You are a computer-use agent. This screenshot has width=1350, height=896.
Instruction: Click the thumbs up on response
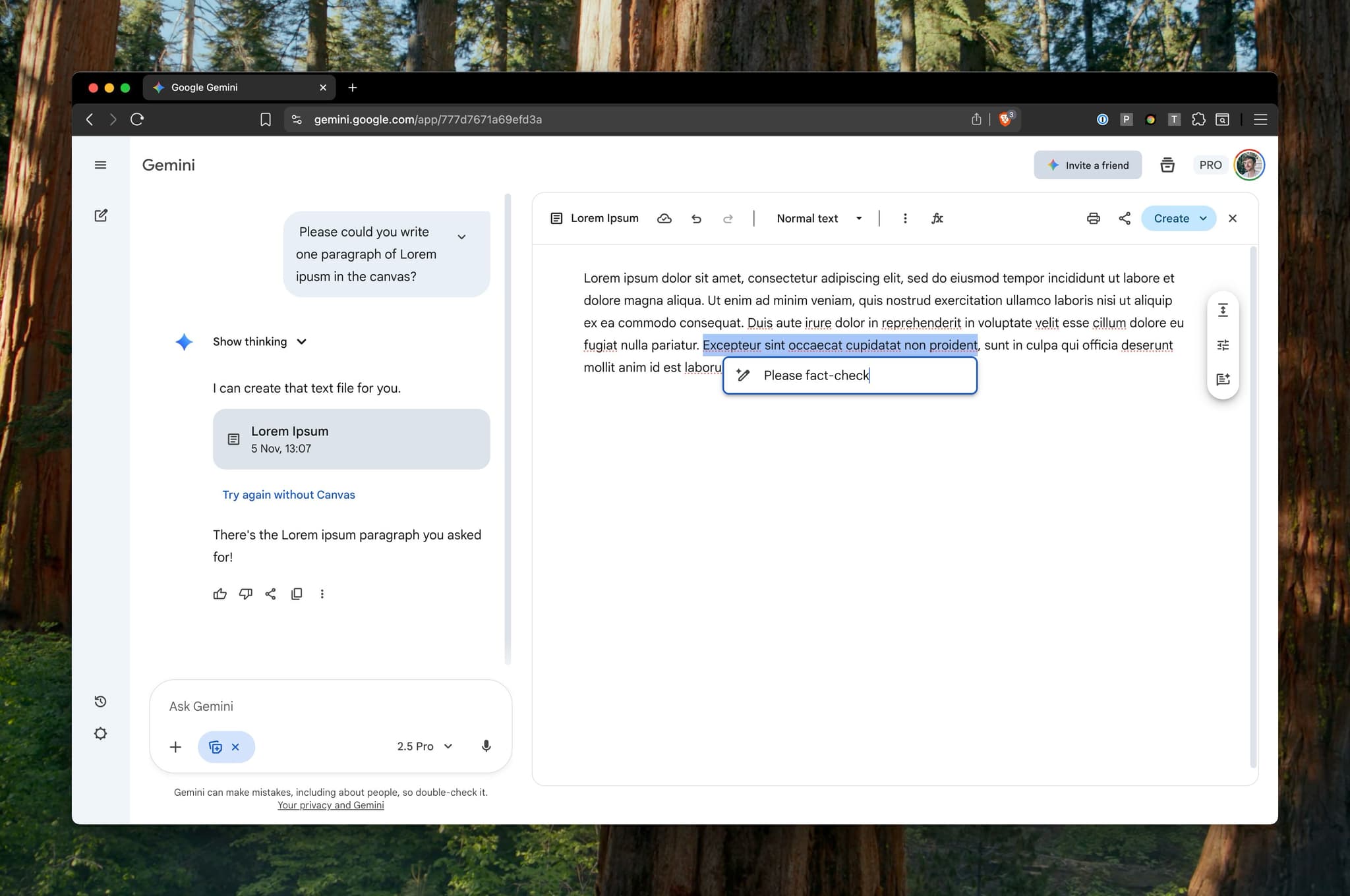coord(220,594)
